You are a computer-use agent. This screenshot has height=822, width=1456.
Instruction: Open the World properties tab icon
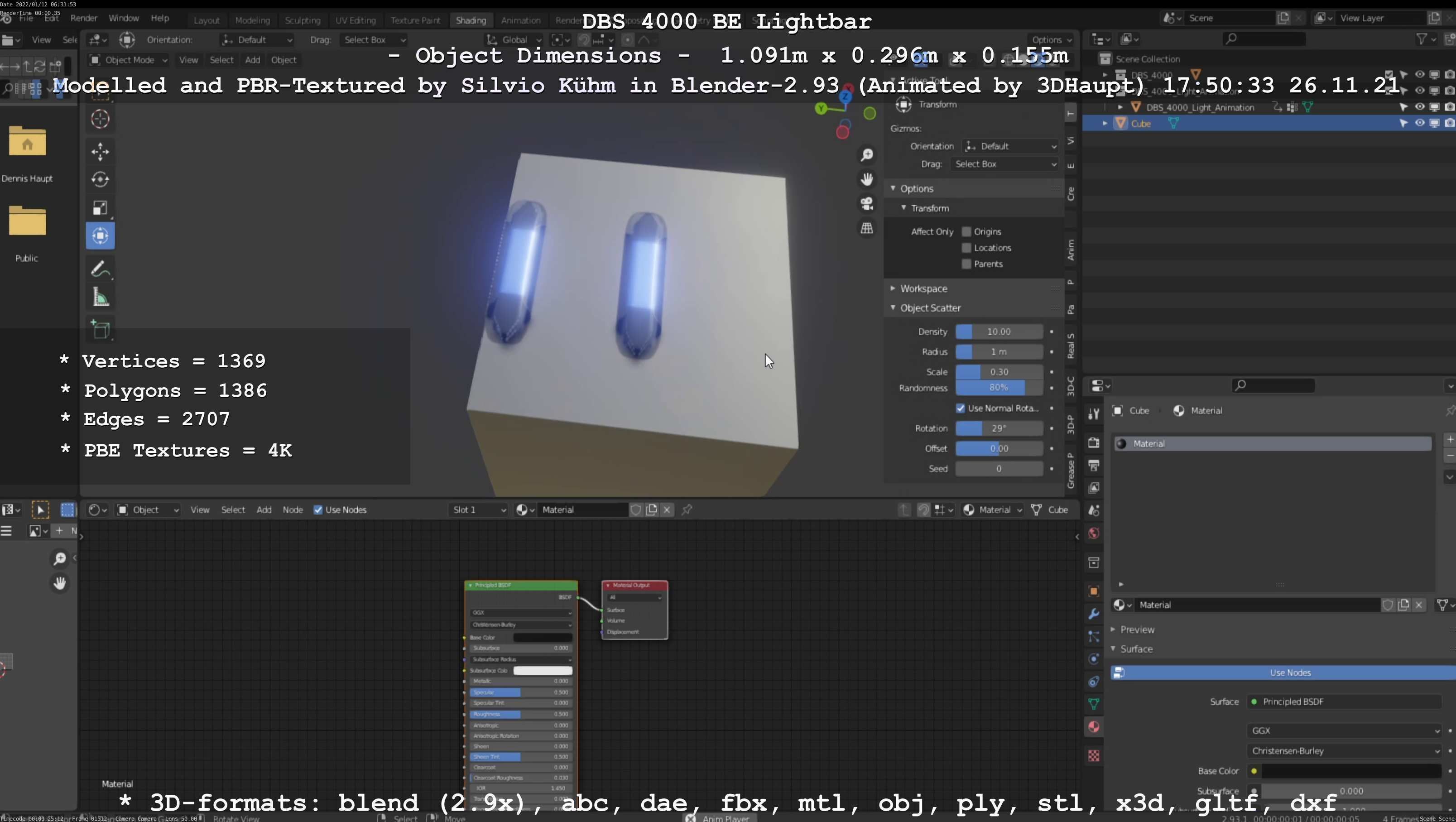(x=1094, y=534)
